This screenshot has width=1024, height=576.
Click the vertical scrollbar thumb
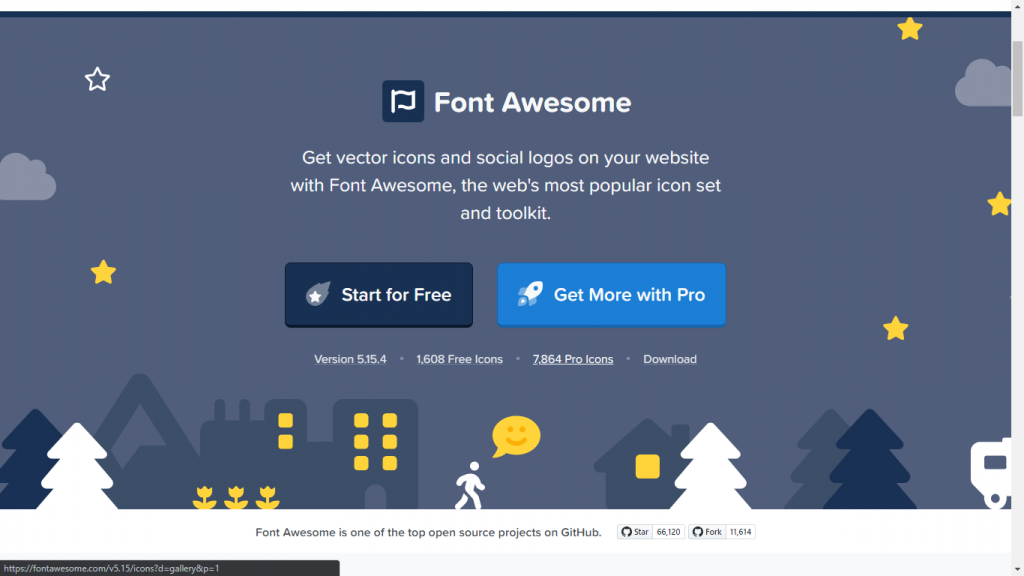click(x=1017, y=78)
